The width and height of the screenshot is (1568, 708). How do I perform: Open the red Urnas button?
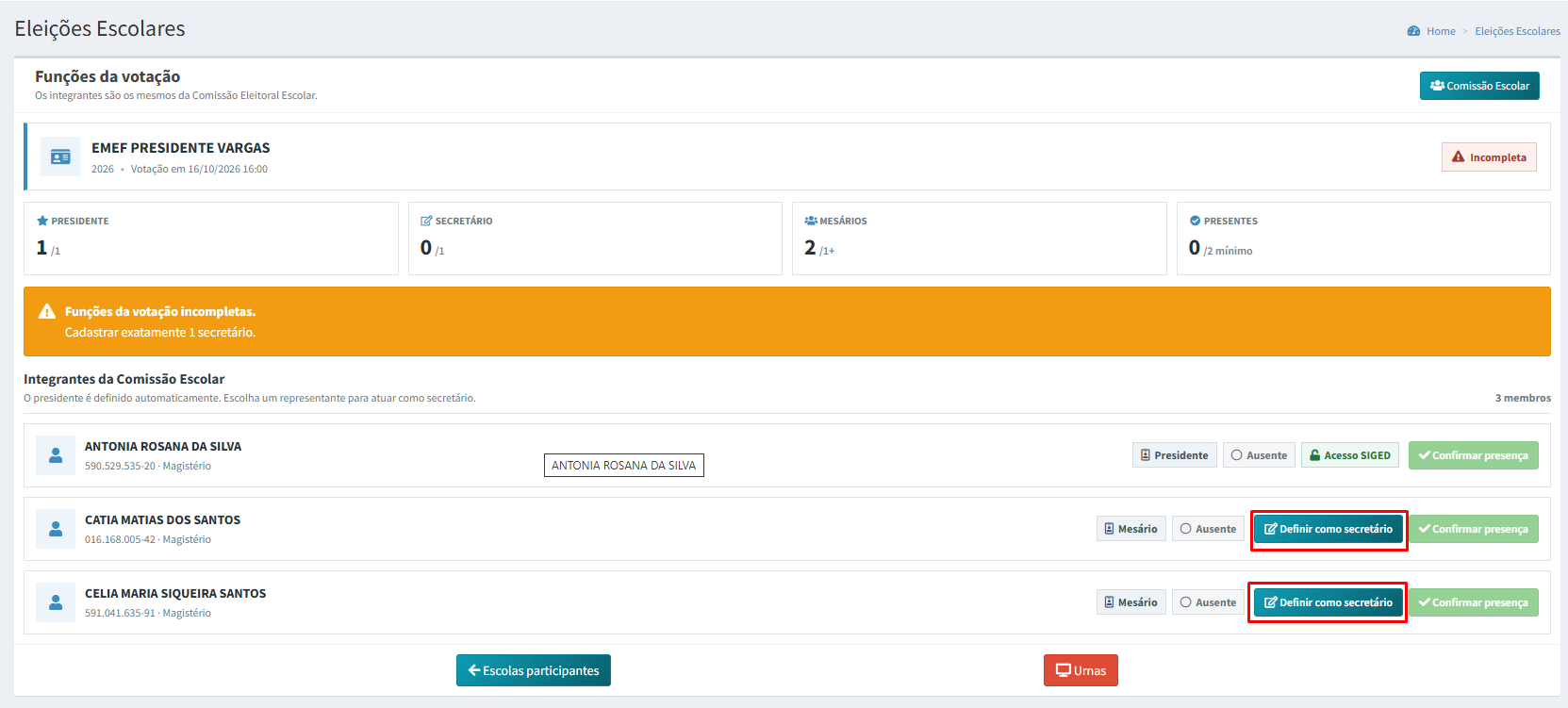1081,670
